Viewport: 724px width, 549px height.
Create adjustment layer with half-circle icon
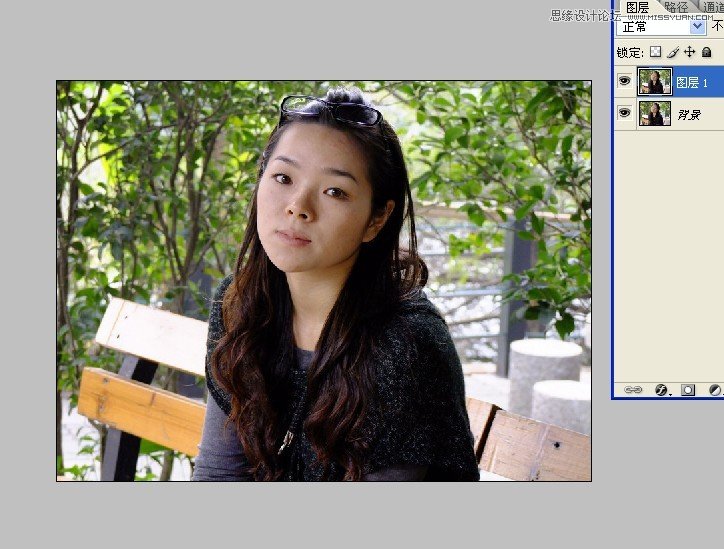[715, 390]
